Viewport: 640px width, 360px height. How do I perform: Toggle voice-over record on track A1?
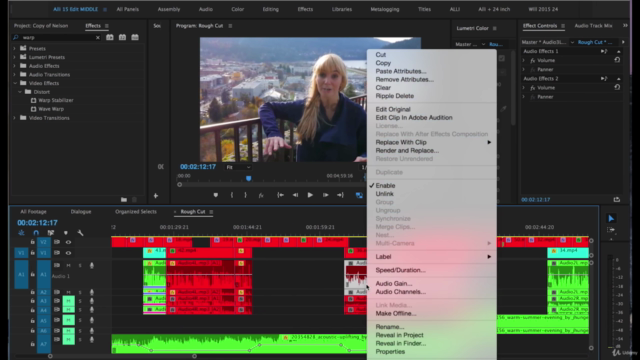[x=92, y=265]
